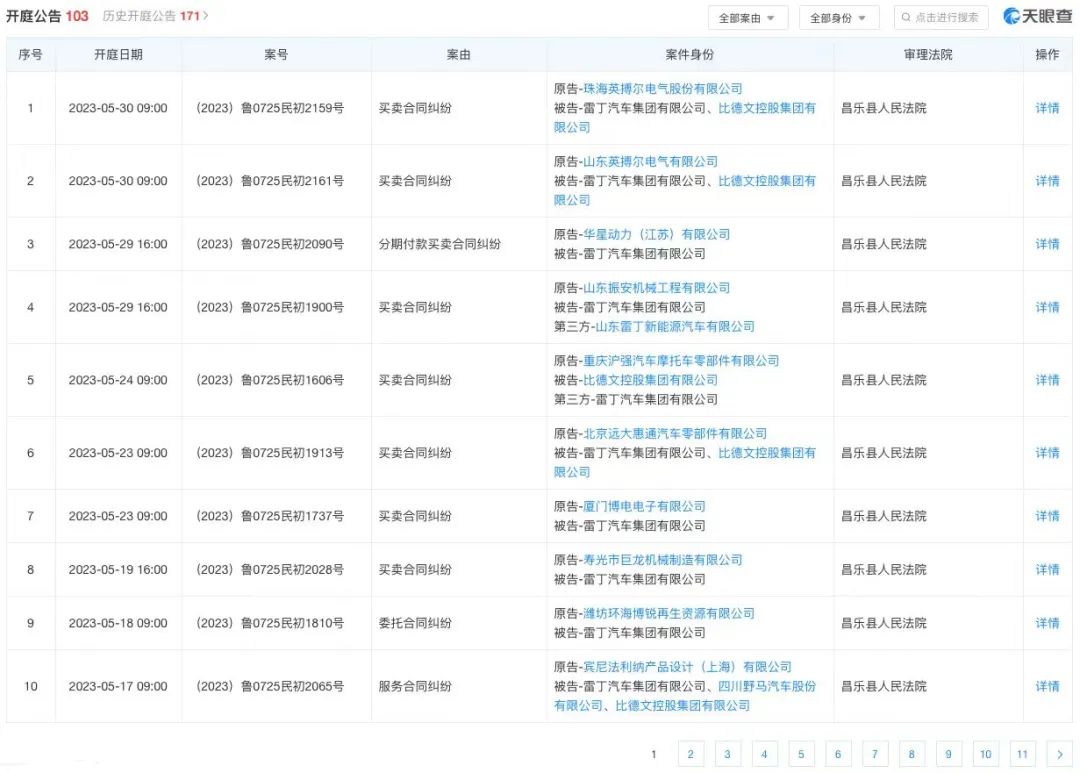Go to page 3
1080x773 pixels.
pos(727,754)
